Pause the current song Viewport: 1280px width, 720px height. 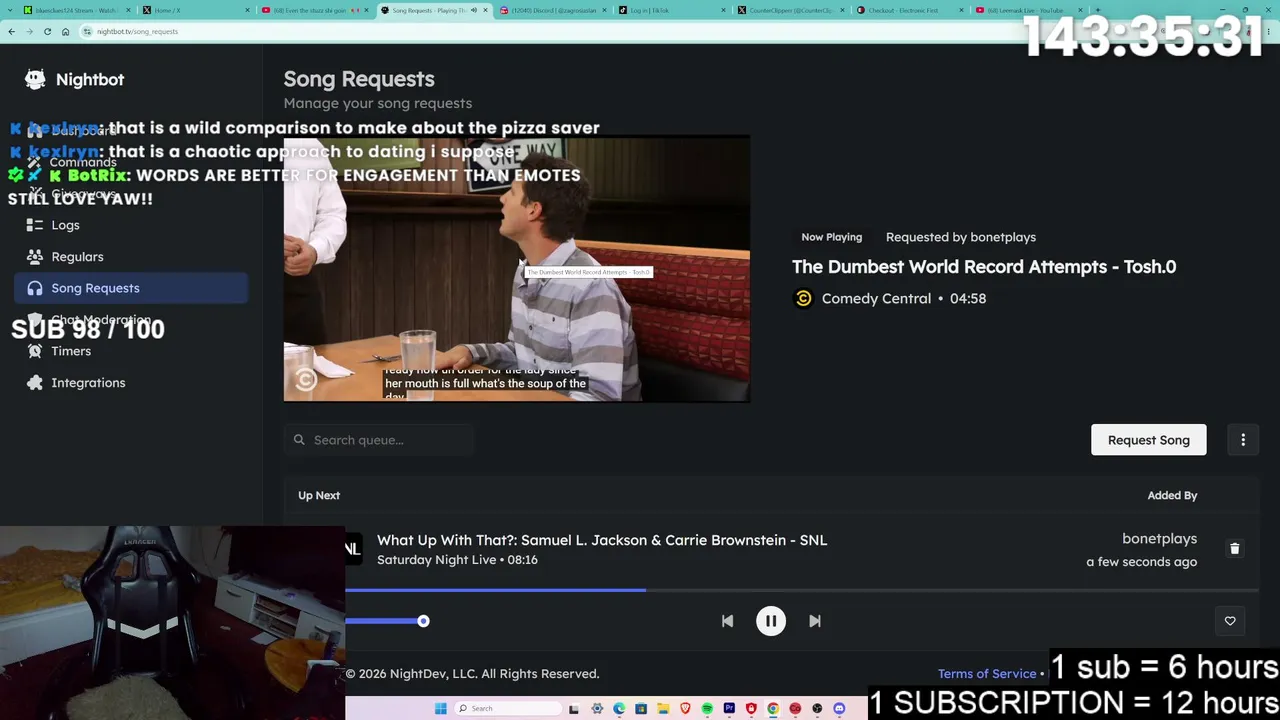(771, 621)
